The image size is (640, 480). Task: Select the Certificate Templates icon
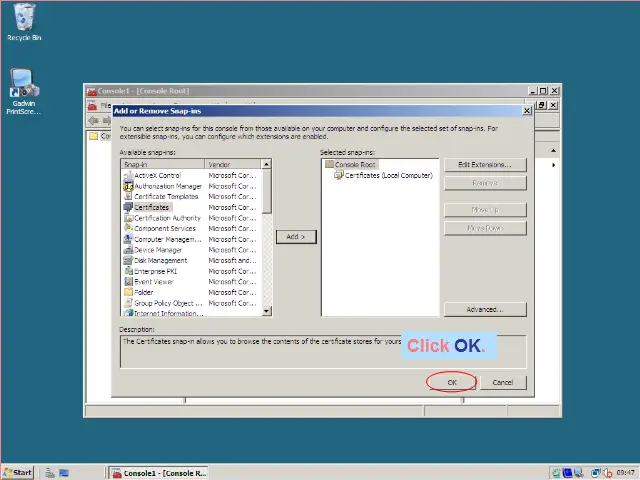click(128, 197)
